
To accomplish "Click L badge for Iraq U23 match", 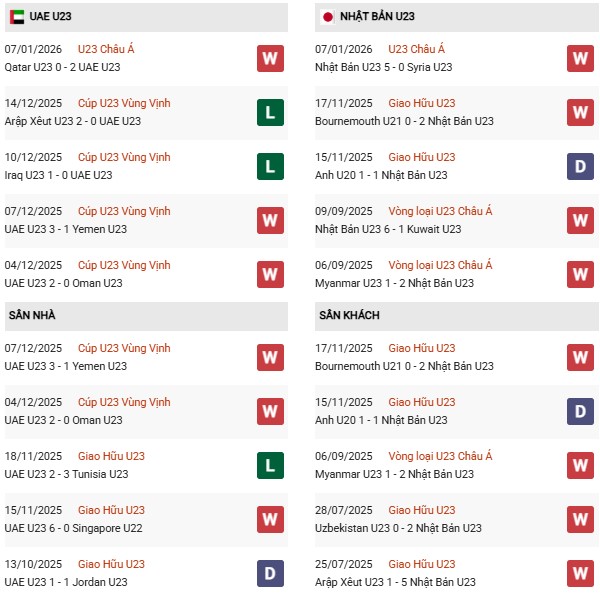I will coord(268,167).
